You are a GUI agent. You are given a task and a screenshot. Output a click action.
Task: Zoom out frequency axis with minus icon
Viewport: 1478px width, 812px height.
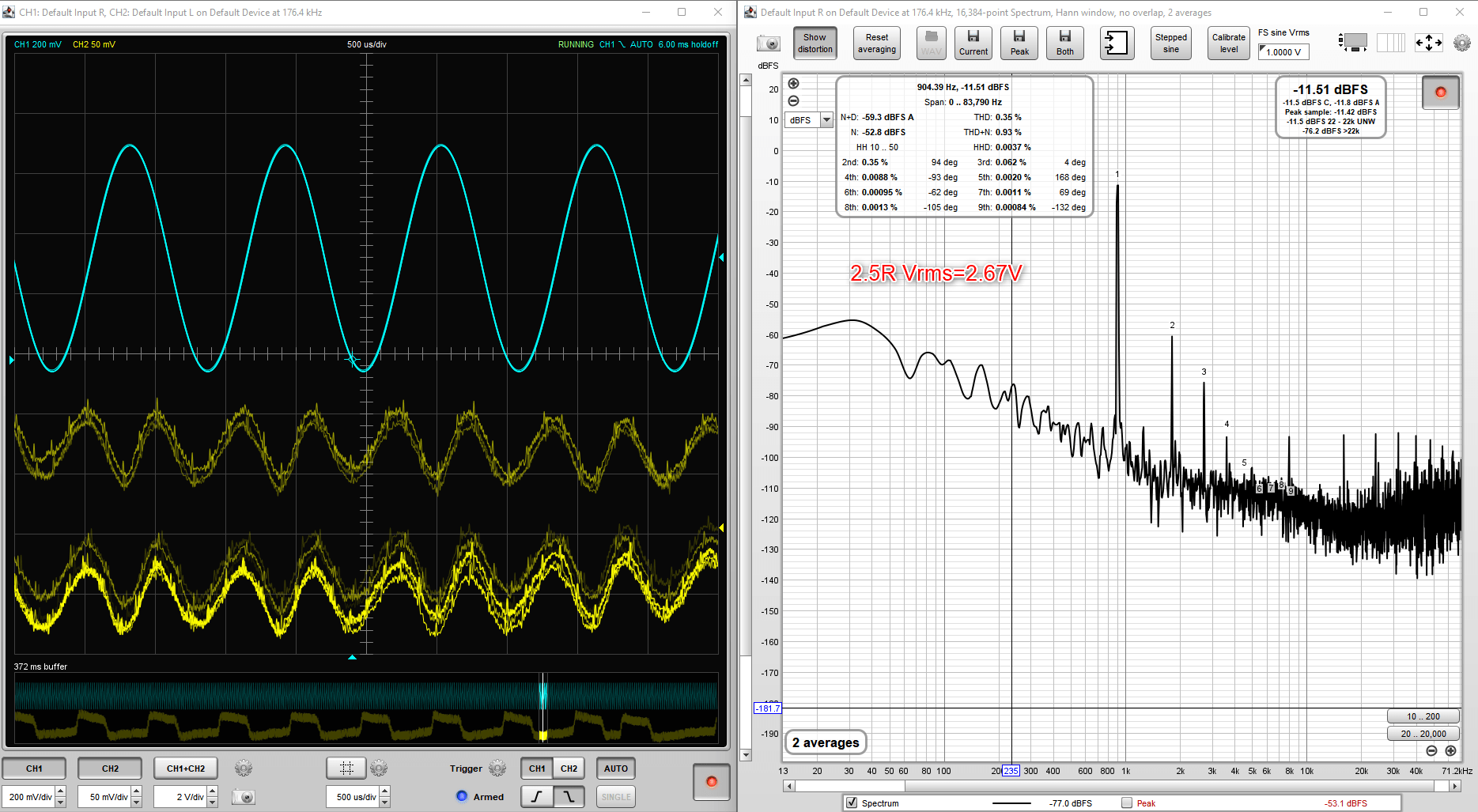(x=1431, y=751)
